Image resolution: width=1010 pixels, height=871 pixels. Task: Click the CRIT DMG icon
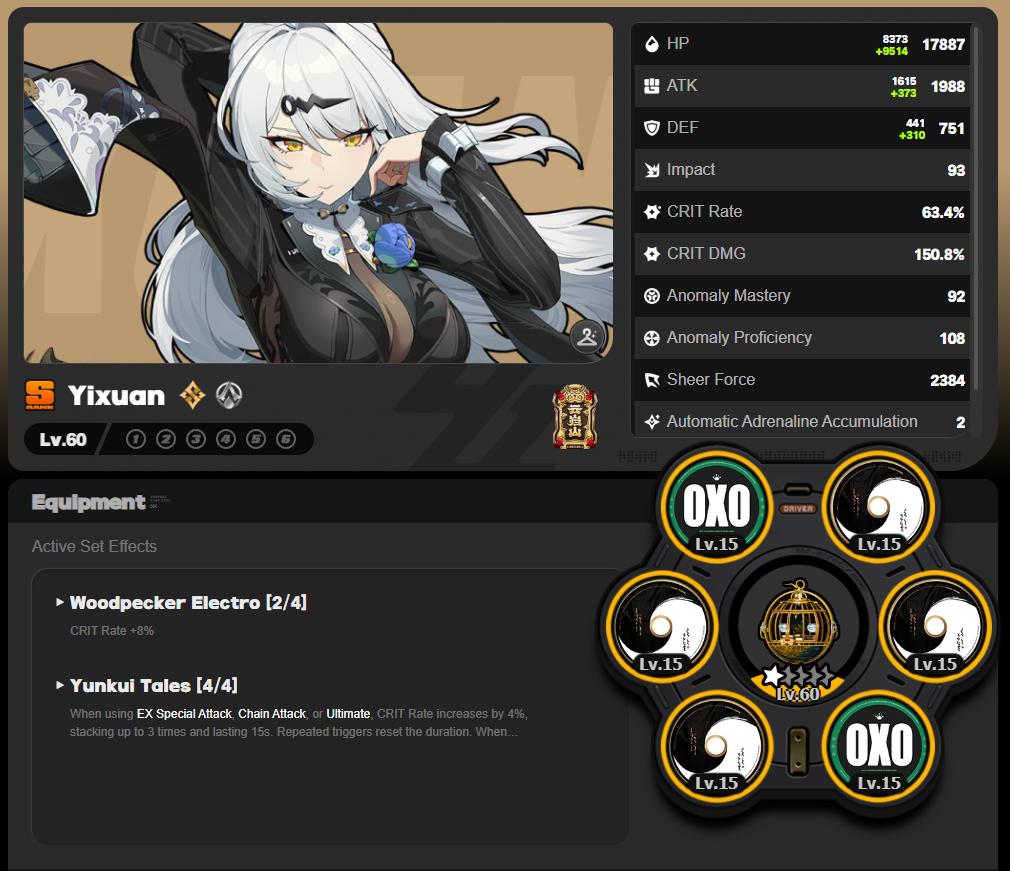click(x=652, y=254)
